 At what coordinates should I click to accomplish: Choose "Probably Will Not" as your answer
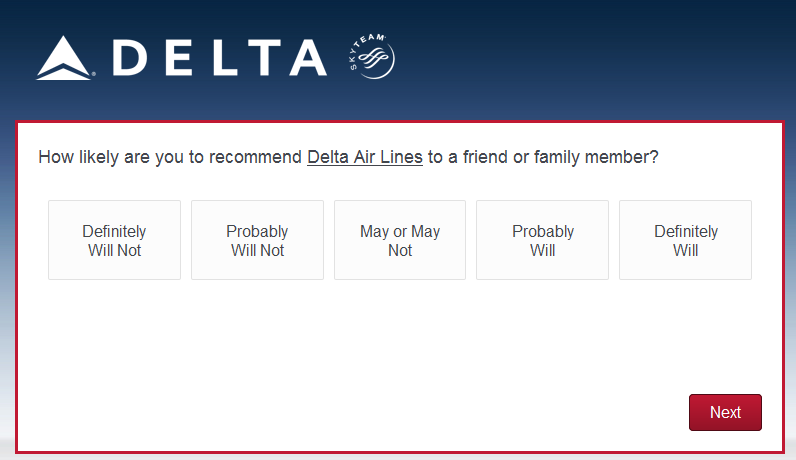[x=257, y=240]
